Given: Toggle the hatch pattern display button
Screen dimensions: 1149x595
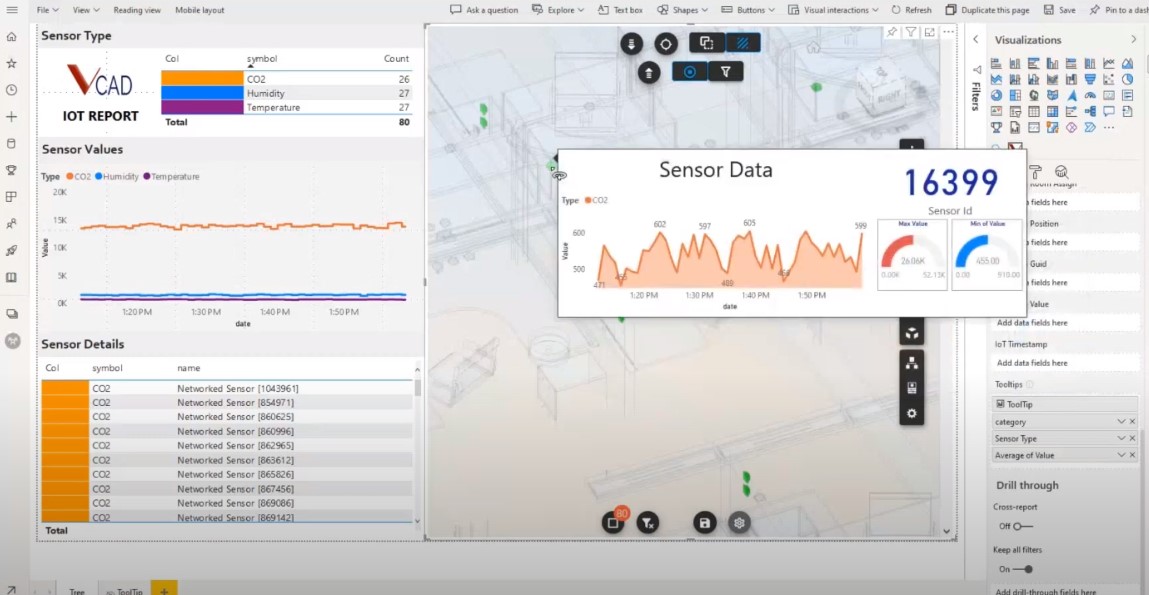Looking at the screenshot, I should click(743, 43).
